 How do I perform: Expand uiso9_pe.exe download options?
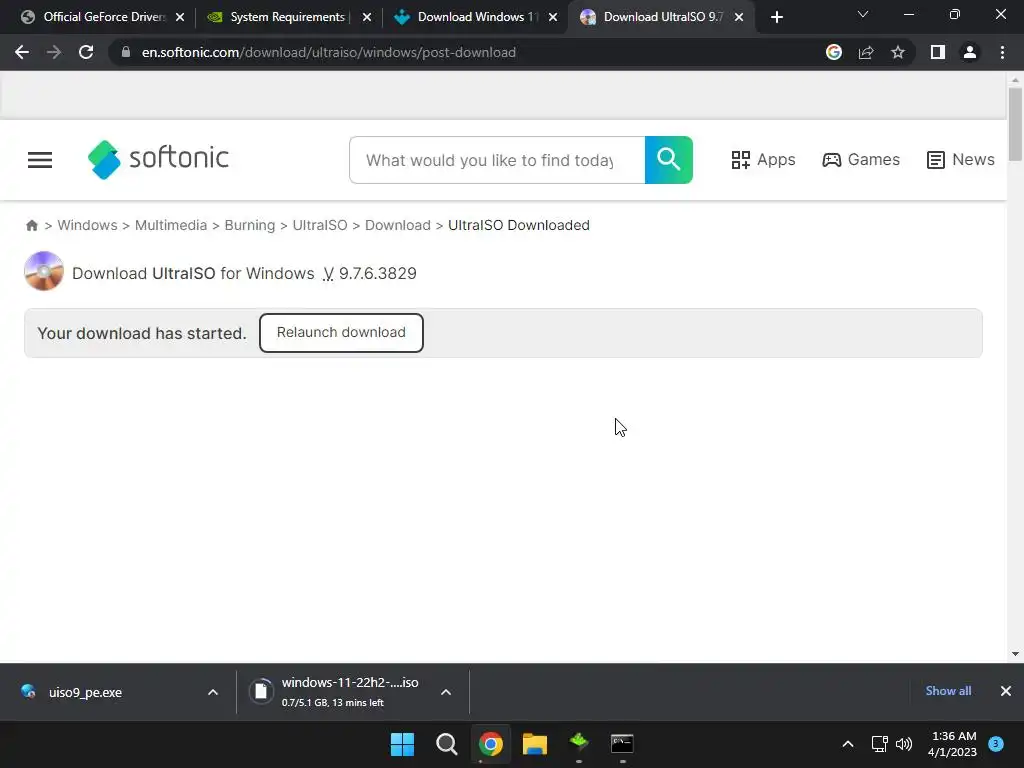click(213, 692)
